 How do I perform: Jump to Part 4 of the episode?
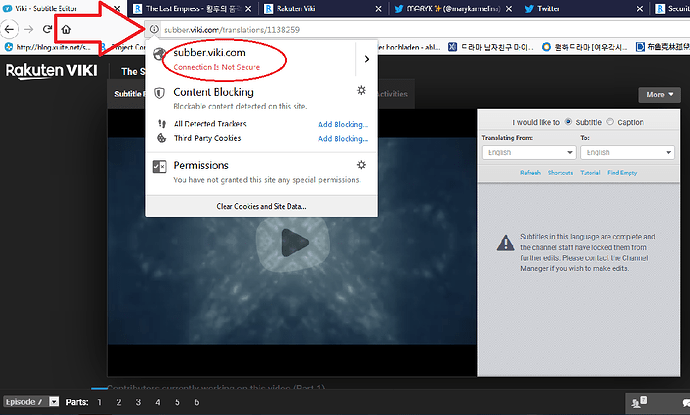pyautogui.click(x=158, y=402)
